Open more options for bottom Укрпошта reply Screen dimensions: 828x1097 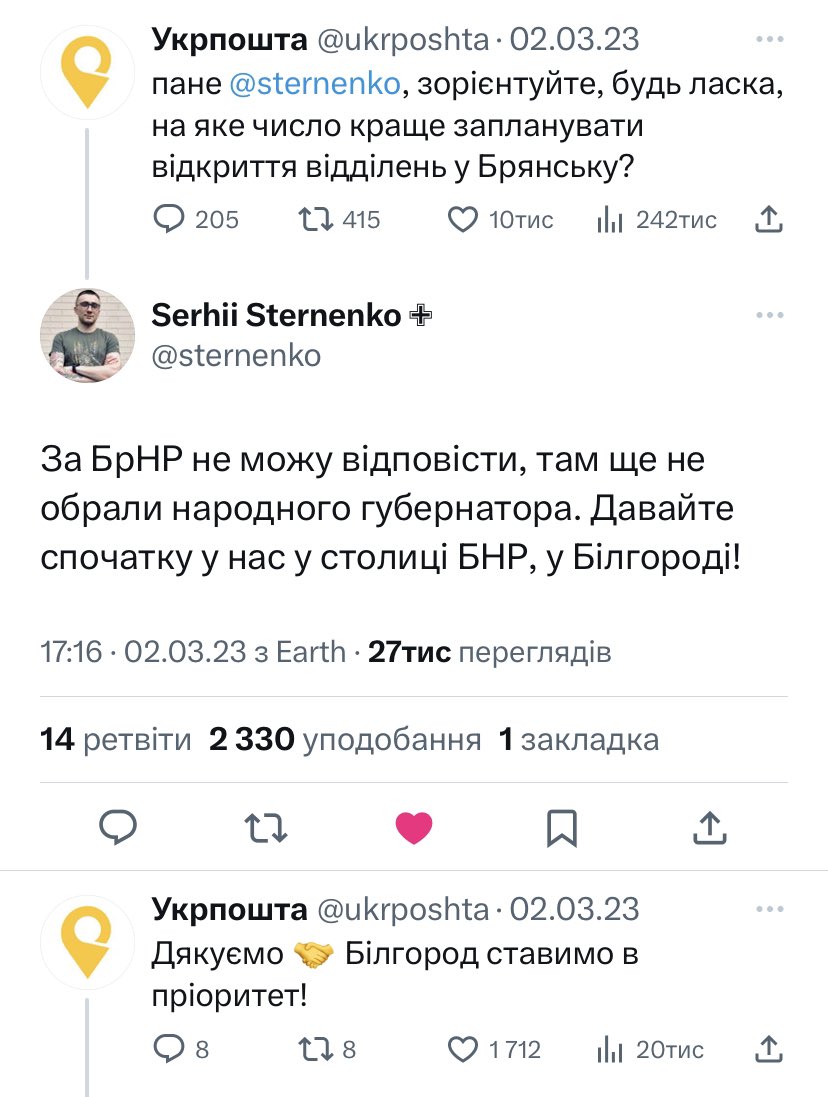pos(769,910)
